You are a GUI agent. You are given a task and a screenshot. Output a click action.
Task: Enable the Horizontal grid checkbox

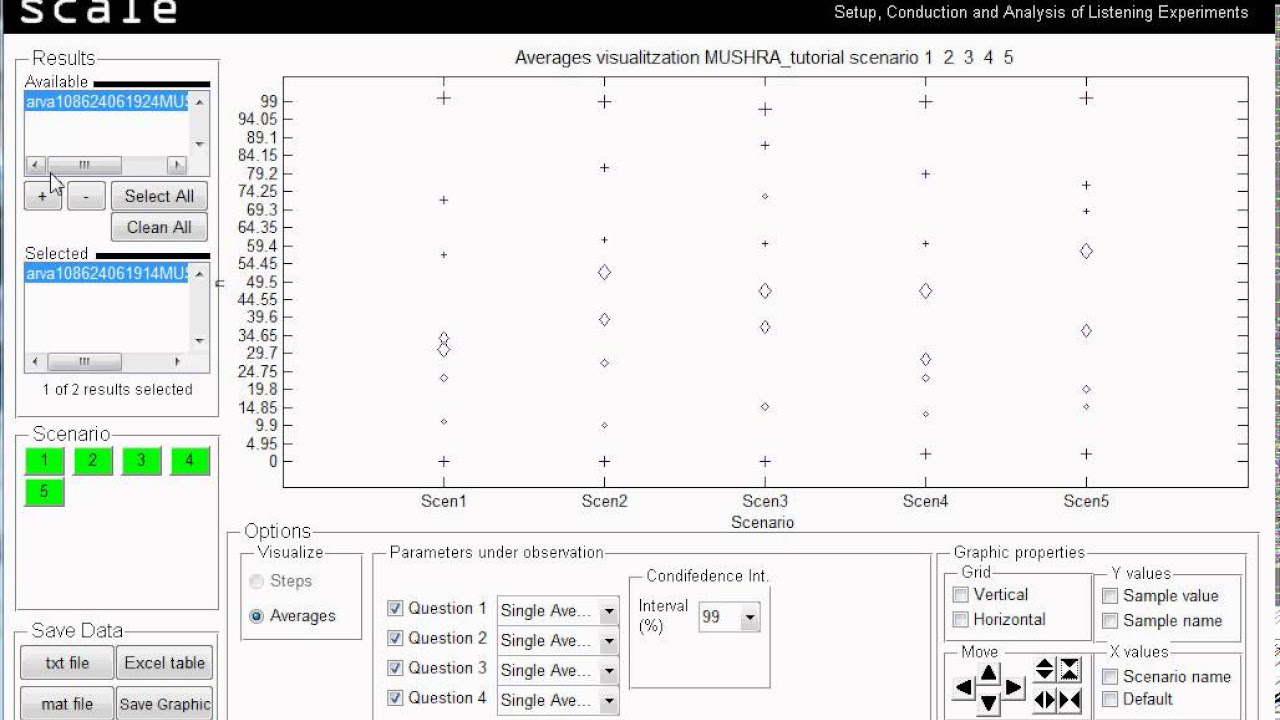pyautogui.click(x=961, y=620)
